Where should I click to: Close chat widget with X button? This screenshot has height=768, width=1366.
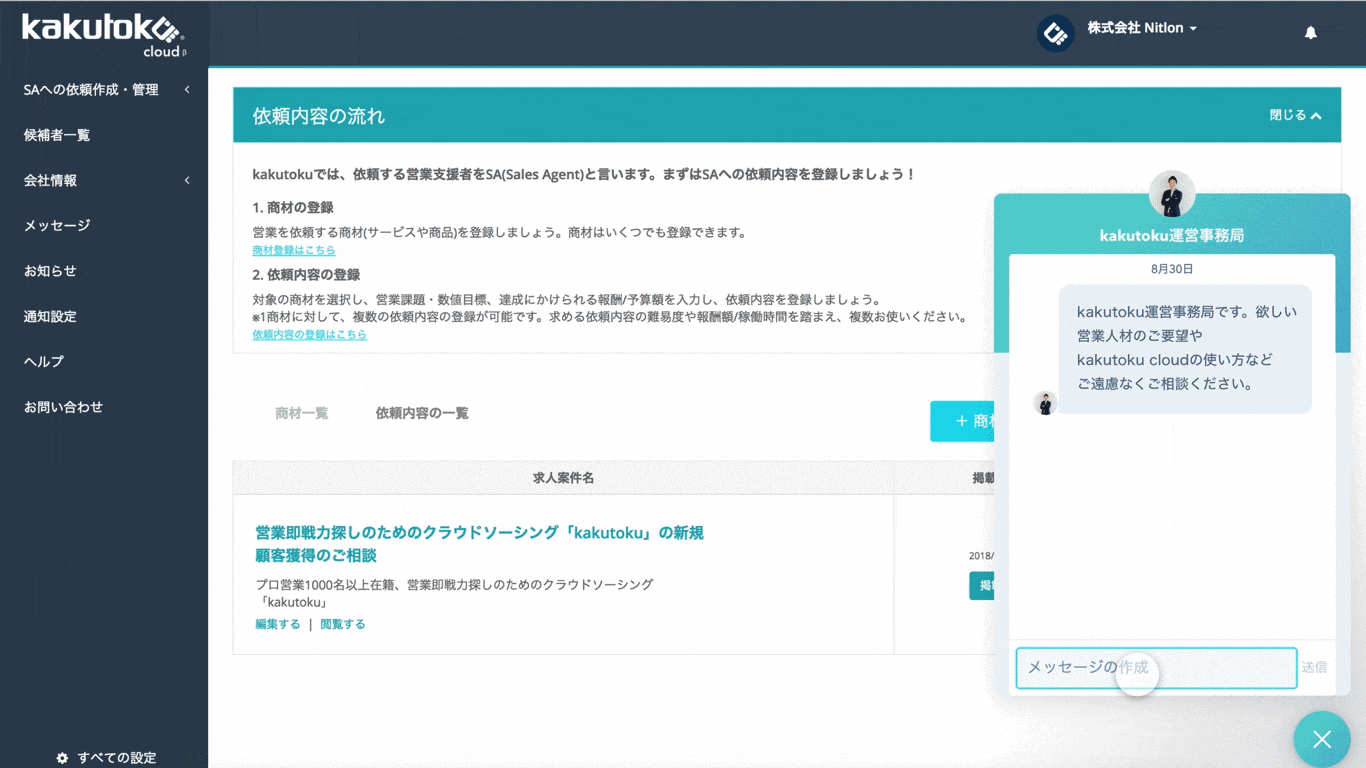tap(1321, 739)
